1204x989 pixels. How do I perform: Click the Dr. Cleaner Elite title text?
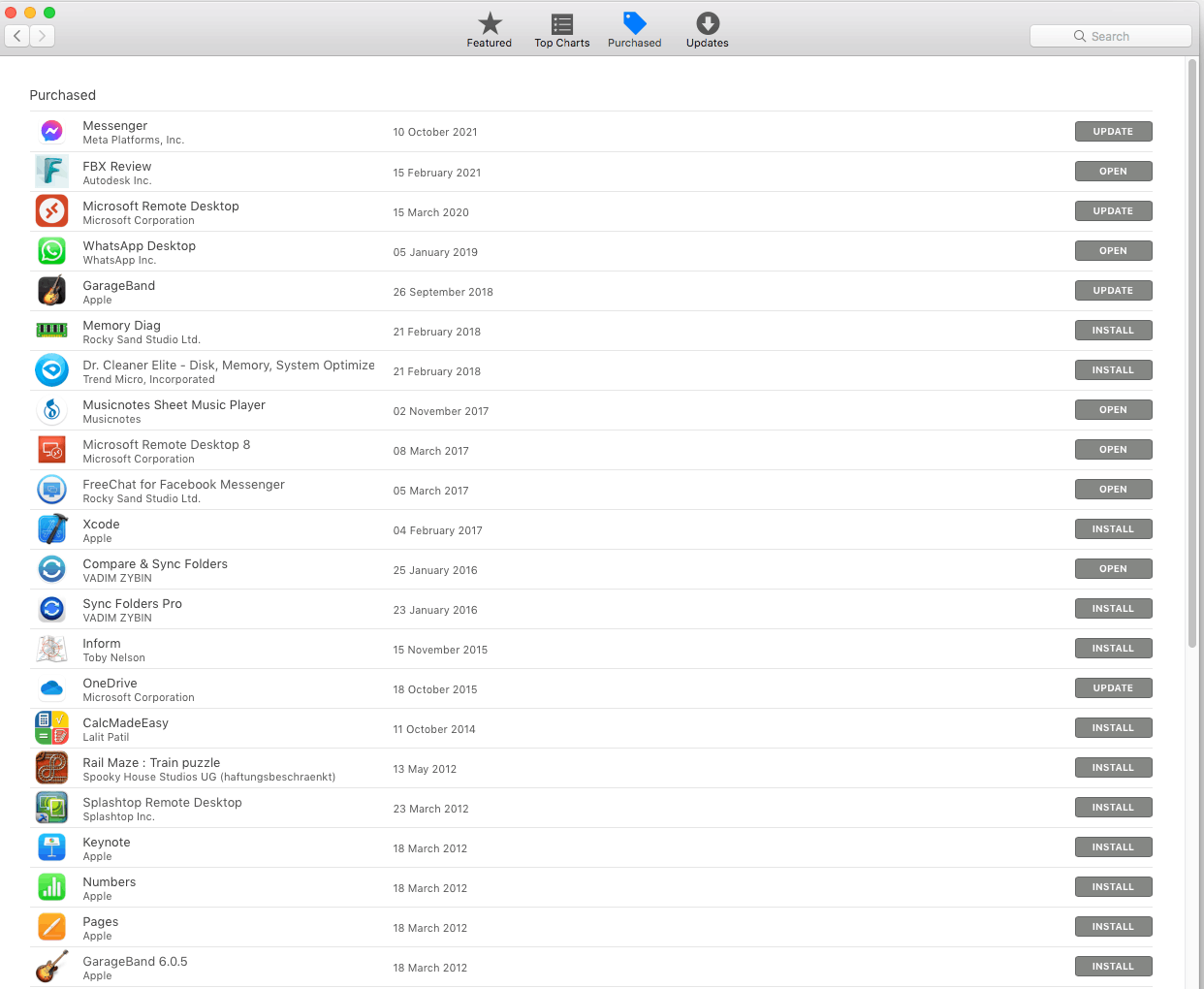(228, 365)
